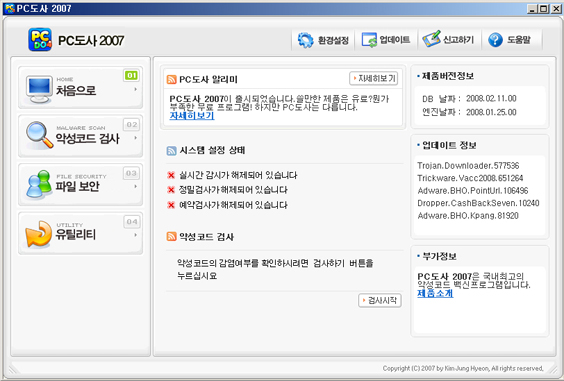The width and height of the screenshot is (564, 381).
Task: Select the Dropper.CashBackSeven.10240 update entry
Action: (478, 203)
